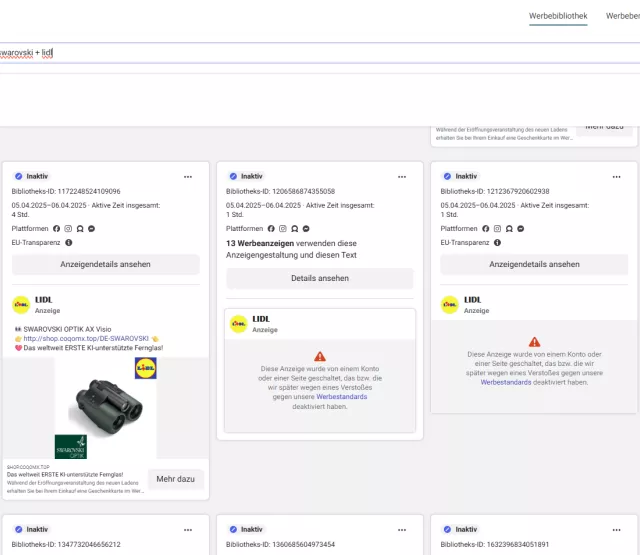Click the search field containing 'swarovski + lidl'
The height and width of the screenshot is (555, 640).
point(300,52)
